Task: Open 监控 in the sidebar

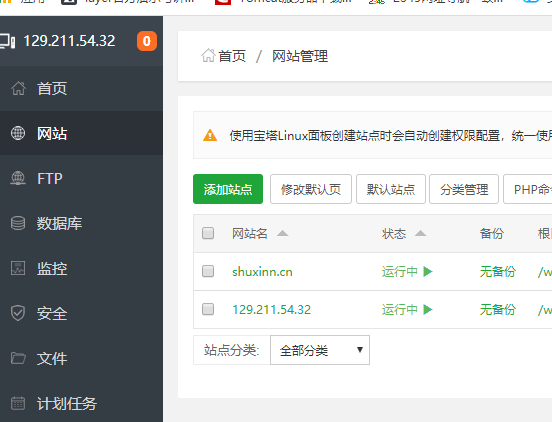Action: [81, 268]
